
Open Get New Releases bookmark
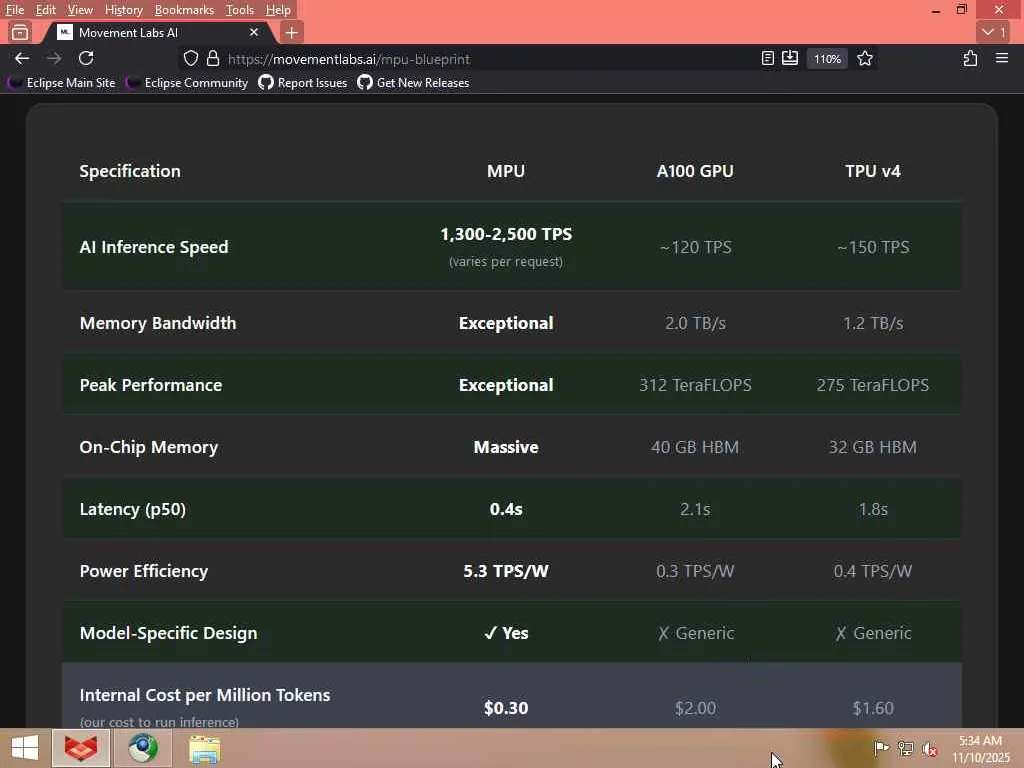[x=413, y=83]
